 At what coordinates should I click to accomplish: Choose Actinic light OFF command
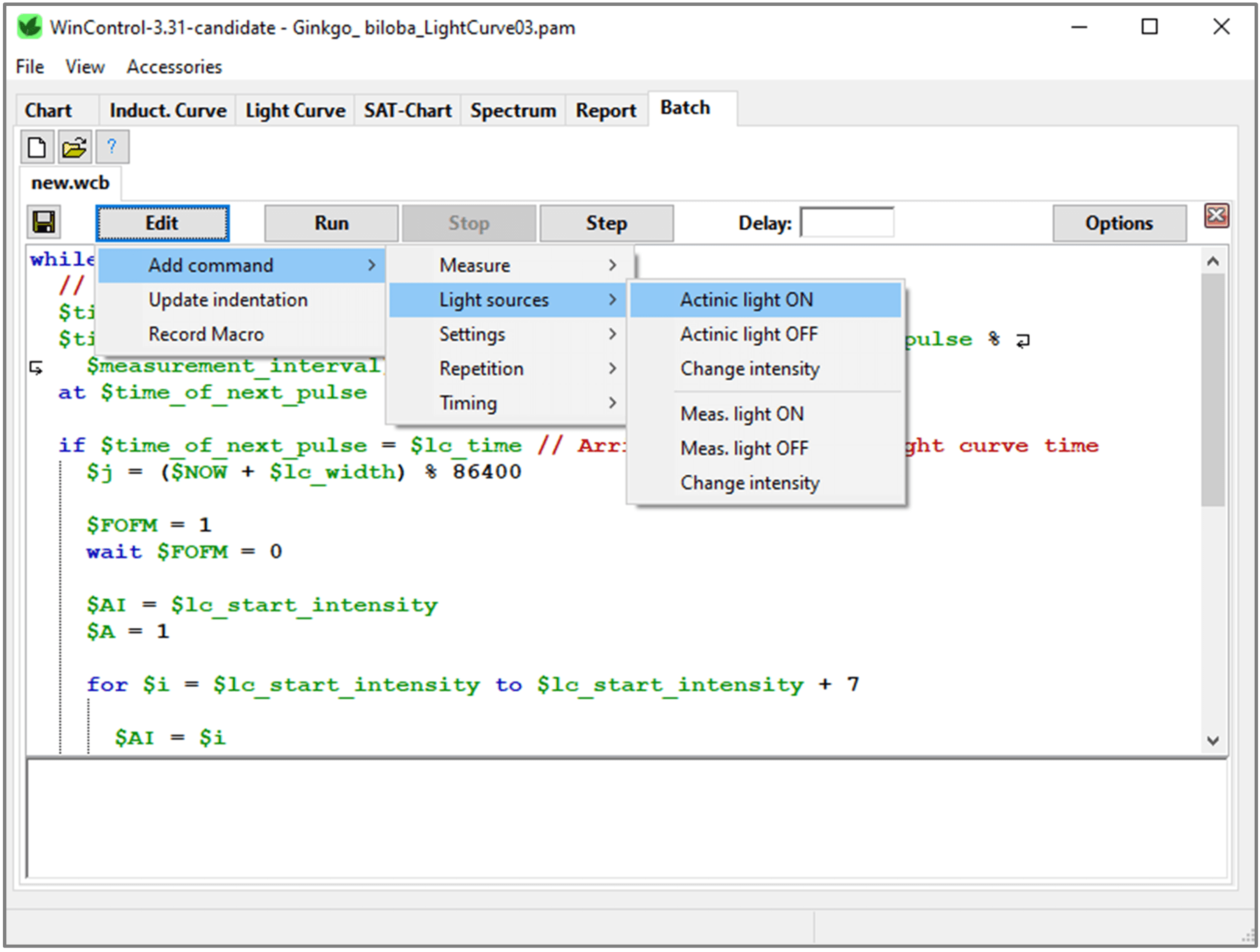pos(749,334)
